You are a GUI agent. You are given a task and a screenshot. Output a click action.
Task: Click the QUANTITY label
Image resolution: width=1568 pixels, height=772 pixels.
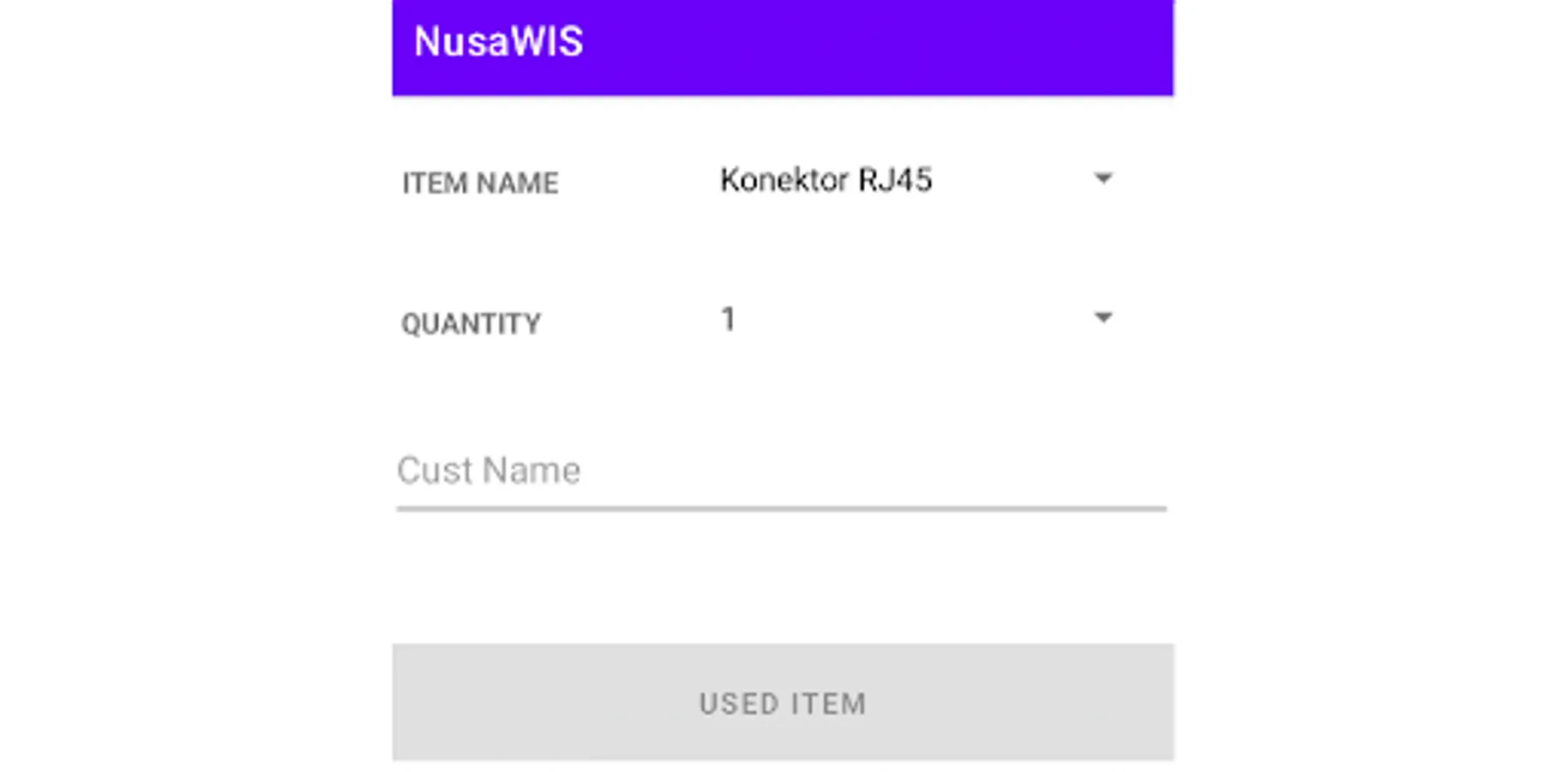tap(471, 324)
